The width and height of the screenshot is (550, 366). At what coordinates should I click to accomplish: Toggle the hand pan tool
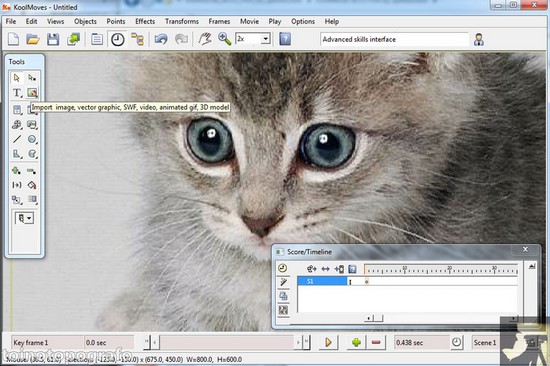tap(205, 39)
